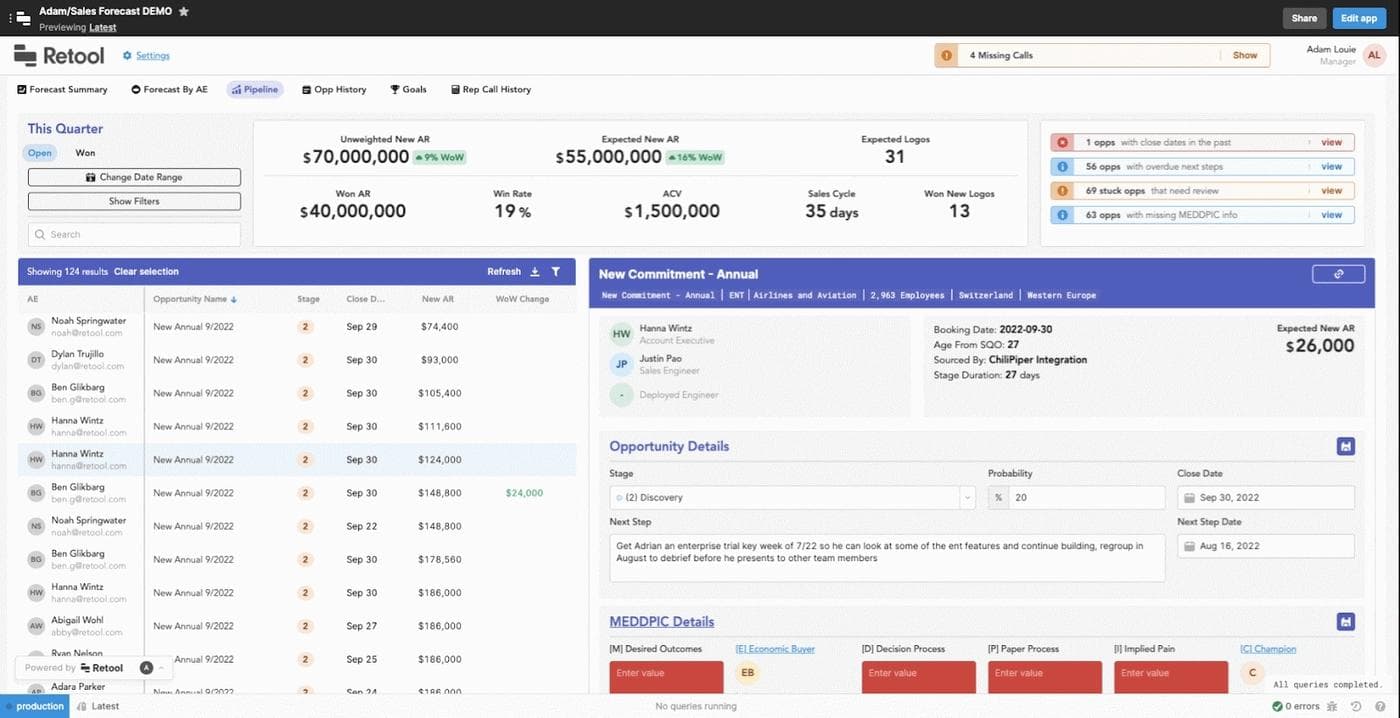Select the Open toggle under This Quarter
This screenshot has width=1400, height=718.
tap(40, 153)
